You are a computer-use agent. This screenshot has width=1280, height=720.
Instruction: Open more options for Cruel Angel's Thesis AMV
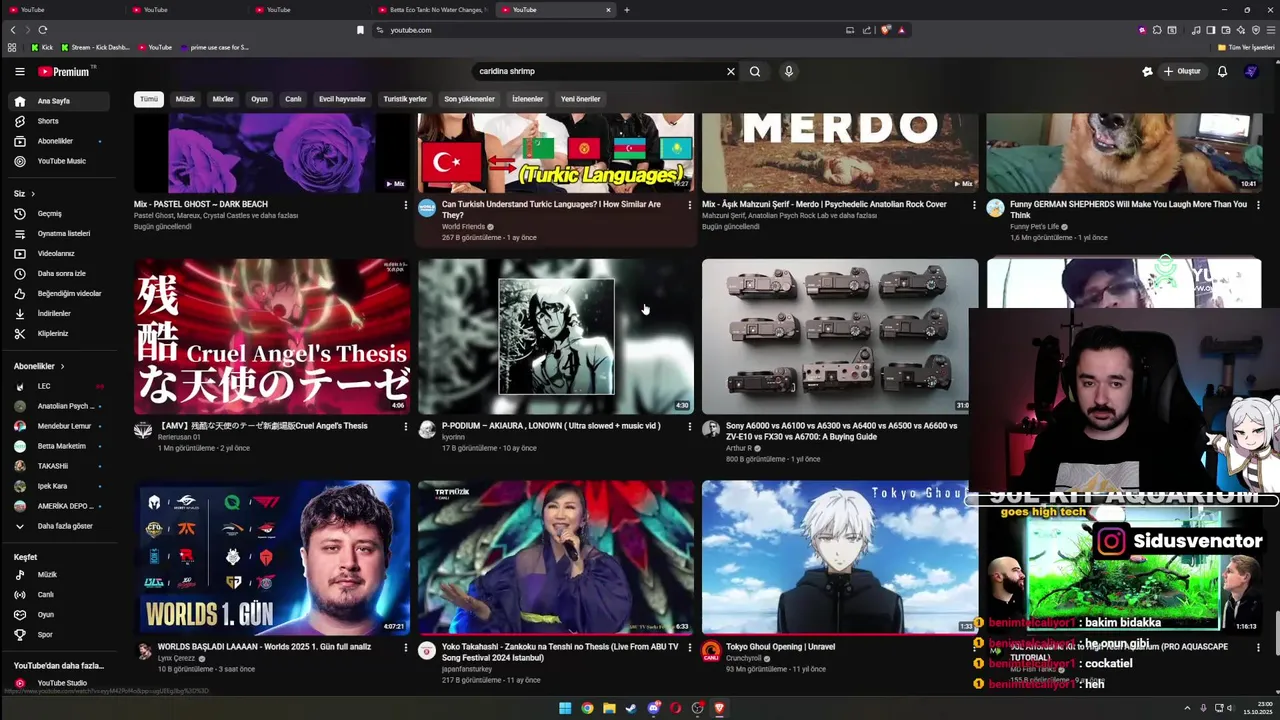[405, 427]
